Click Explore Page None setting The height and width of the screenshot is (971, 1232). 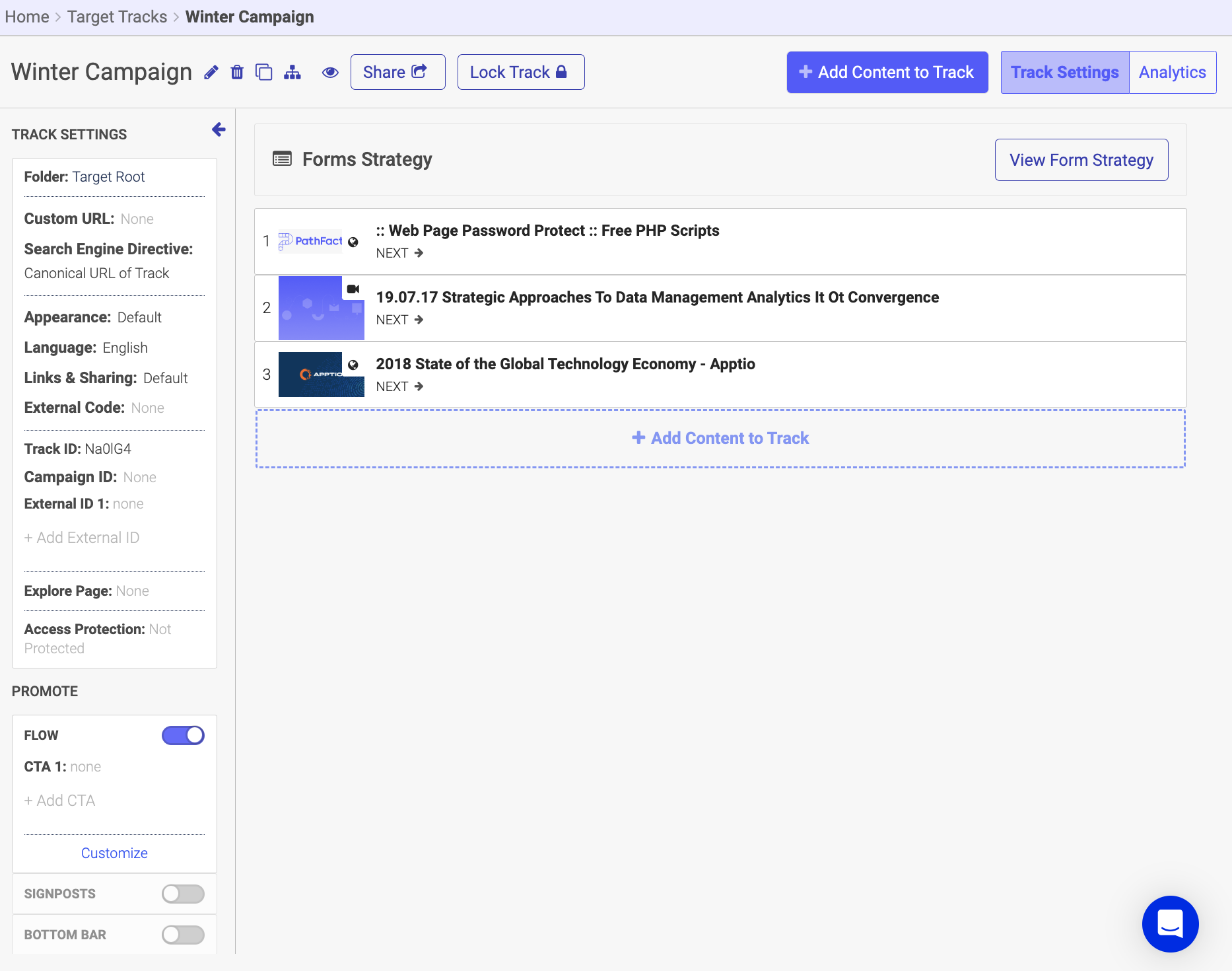[86, 591]
